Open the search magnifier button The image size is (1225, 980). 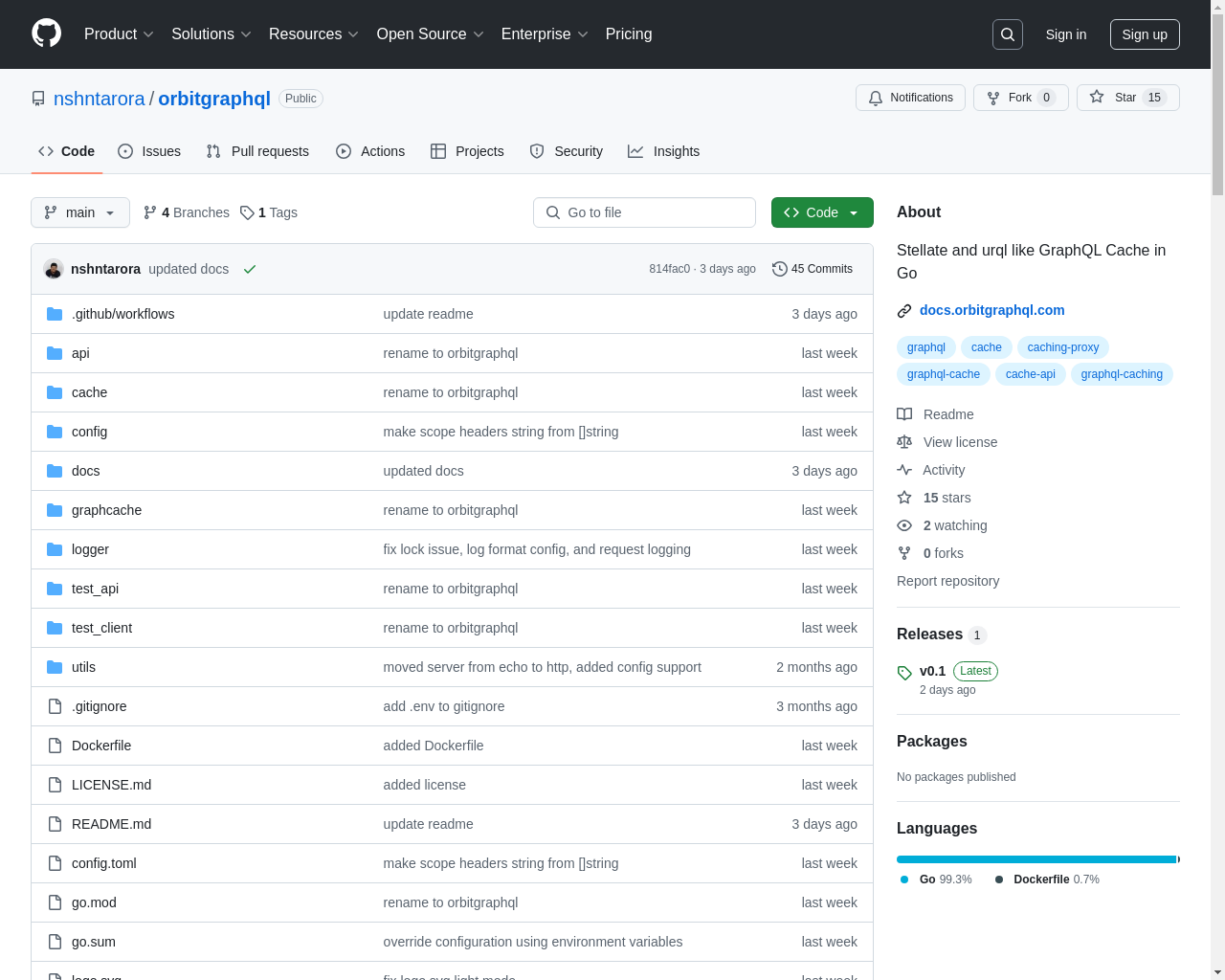point(1008,34)
